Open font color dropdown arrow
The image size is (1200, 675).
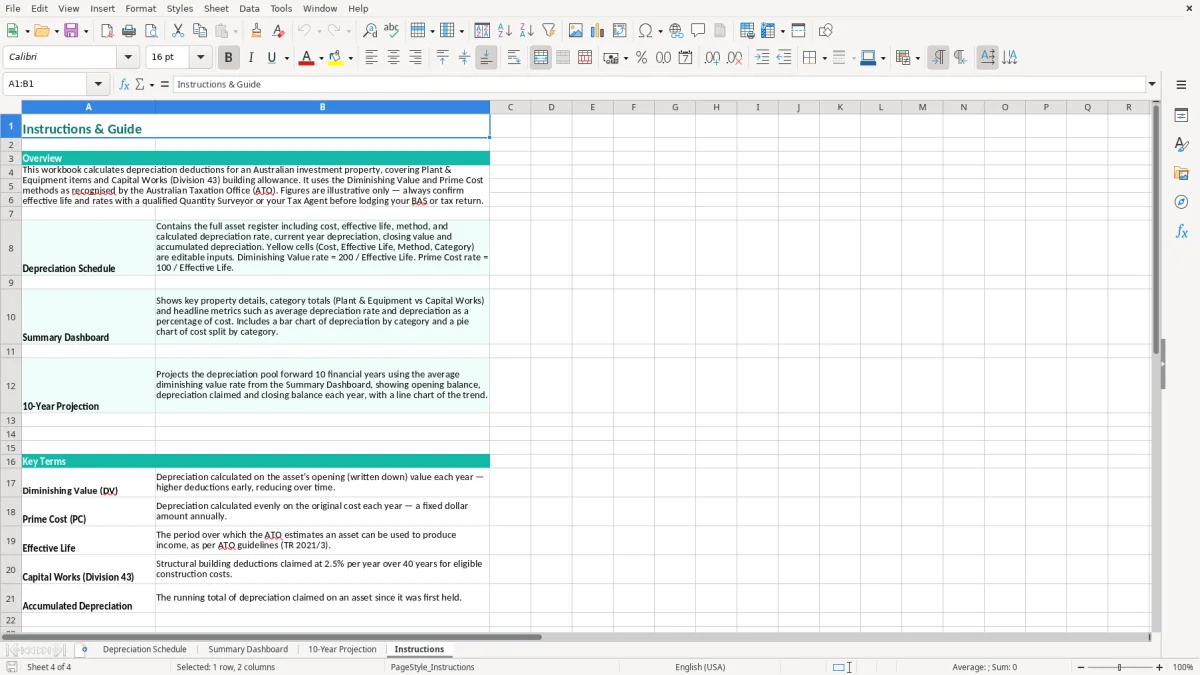pyautogui.click(x=320, y=58)
